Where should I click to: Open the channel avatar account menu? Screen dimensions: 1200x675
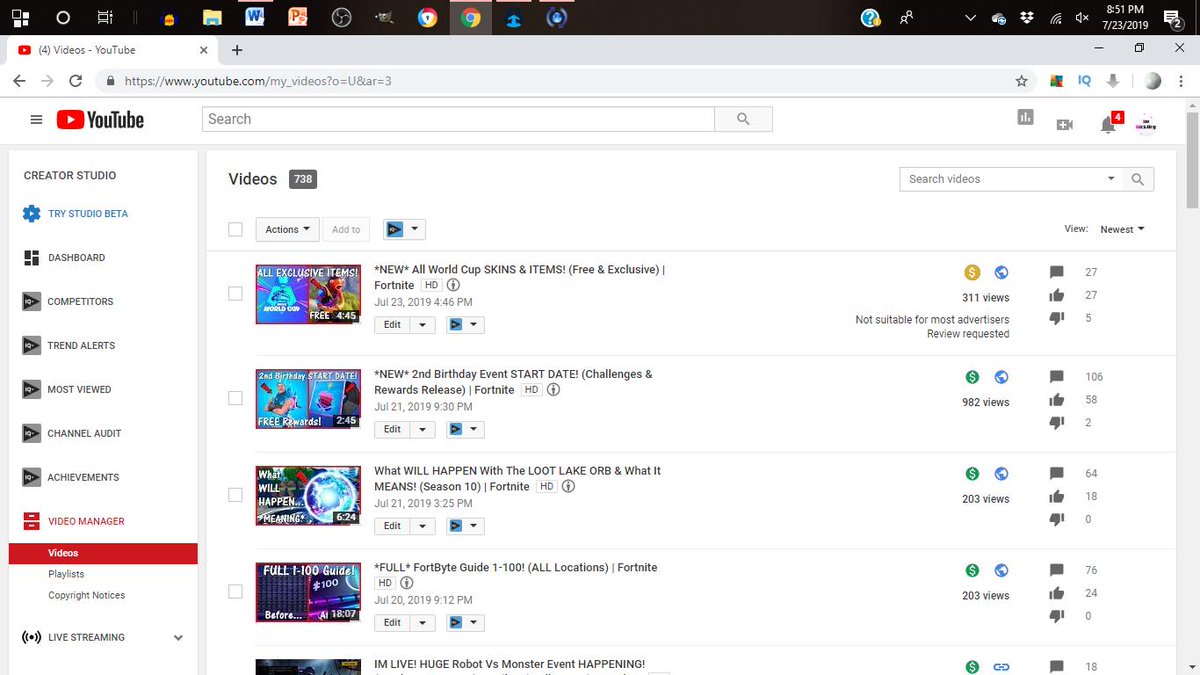point(1145,122)
